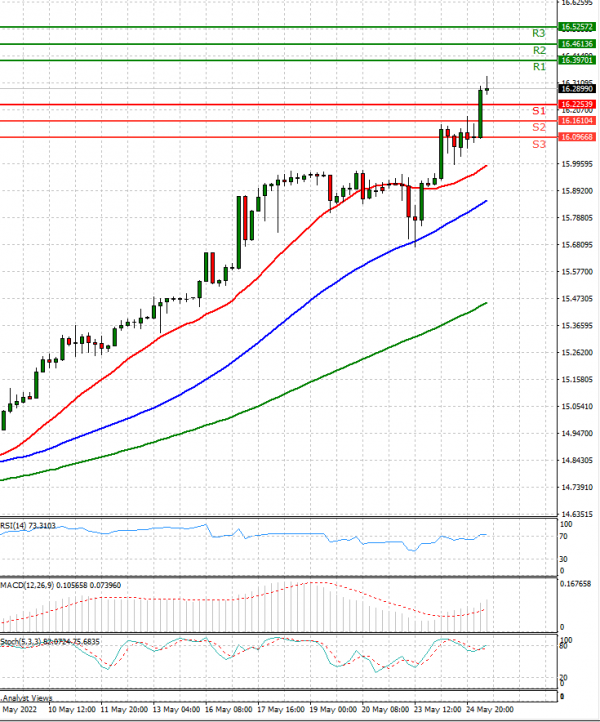Screen dimensions: 600x722
Task: Click the 15.99595 price axis value
Action: tap(577, 164)
